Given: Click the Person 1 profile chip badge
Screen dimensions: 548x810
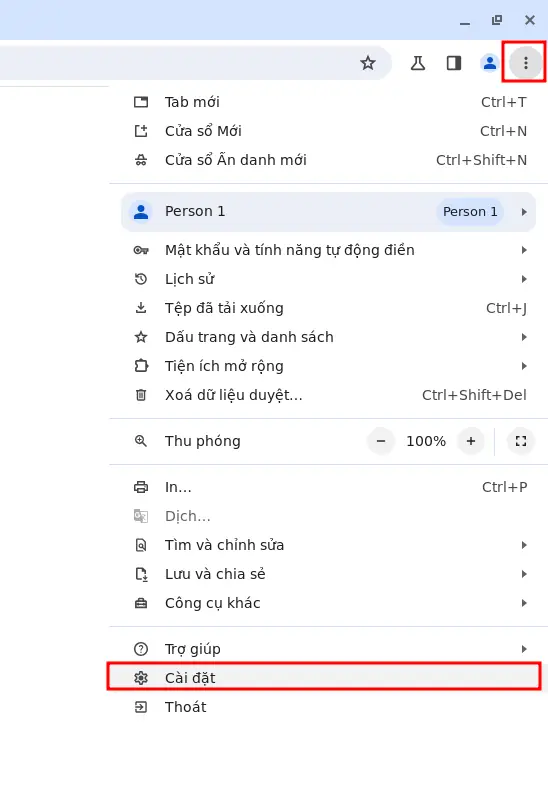Looking at the screenshot, I should click(x=470, y=212).
